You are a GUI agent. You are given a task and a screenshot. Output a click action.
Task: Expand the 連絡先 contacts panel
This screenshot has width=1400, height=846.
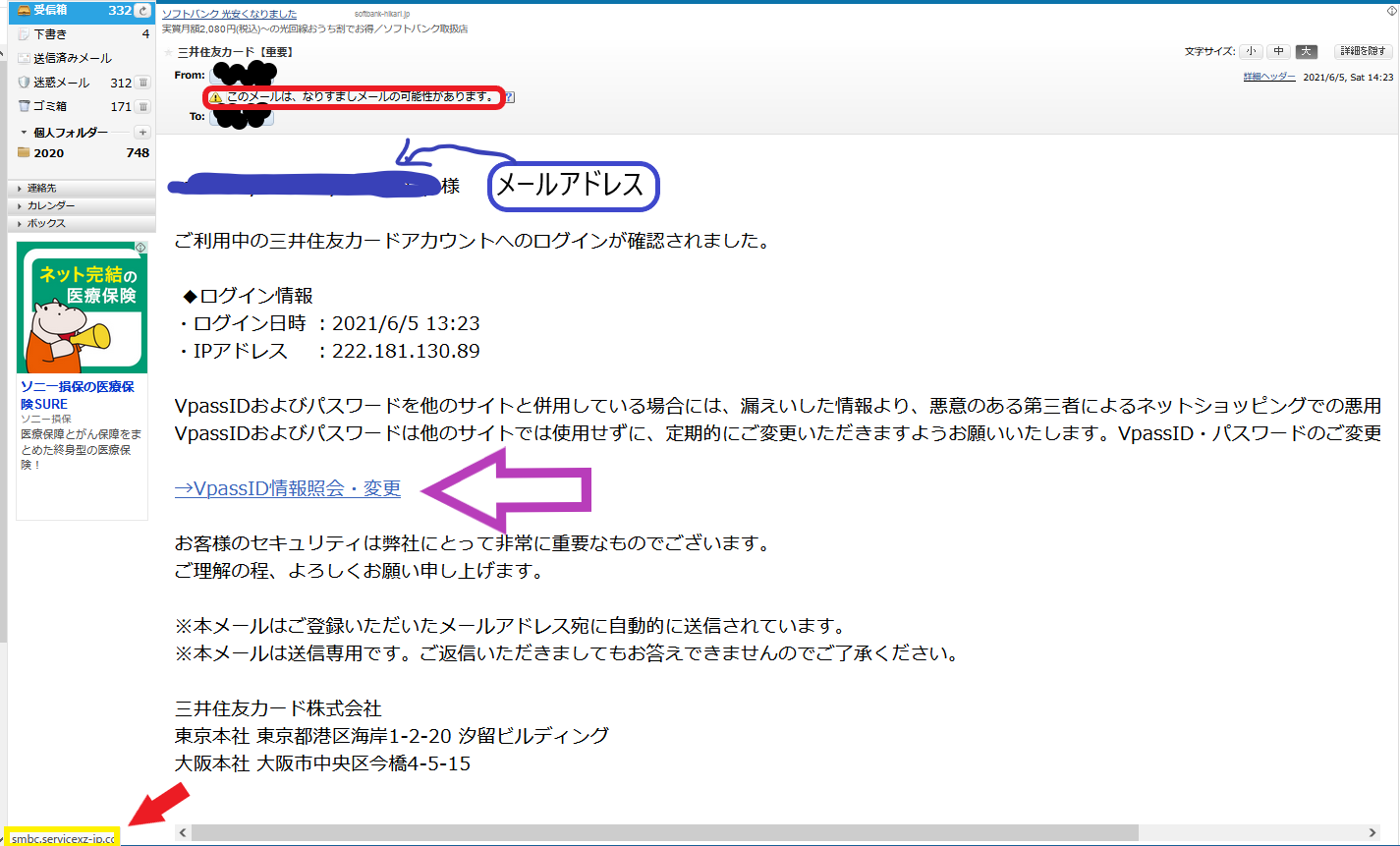tap(81, 188)
